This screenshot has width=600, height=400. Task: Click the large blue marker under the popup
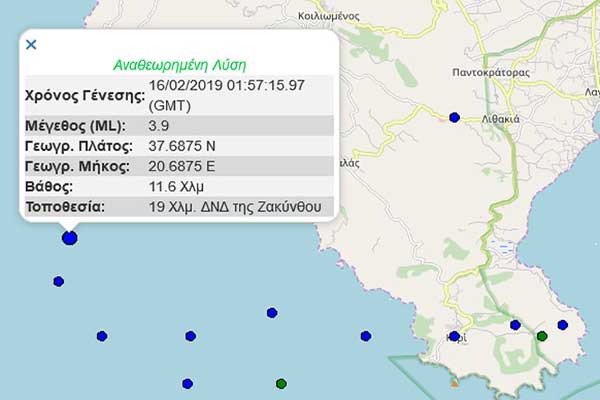click(69, 238)
